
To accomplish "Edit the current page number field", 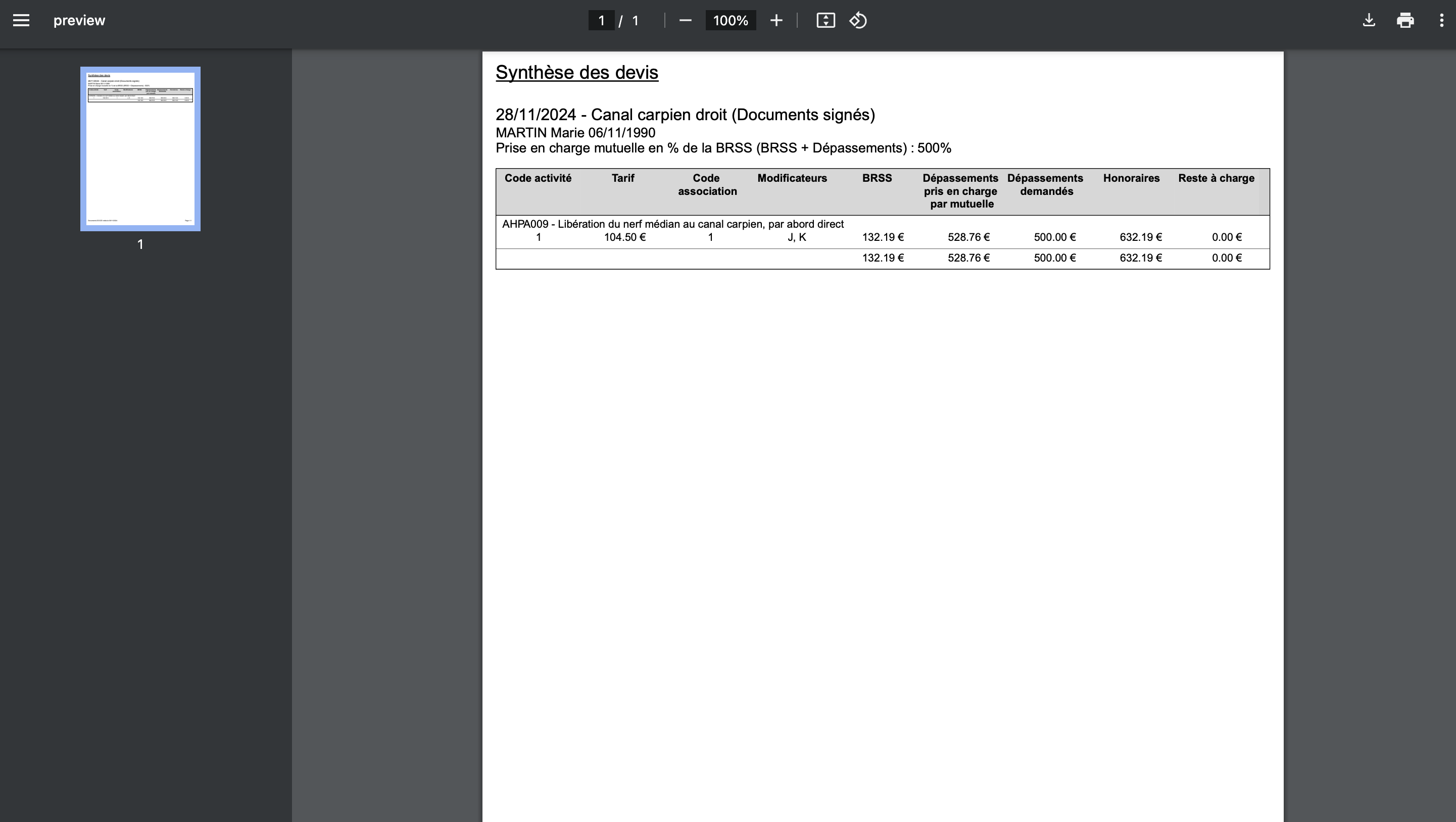I will coord(601,20).
